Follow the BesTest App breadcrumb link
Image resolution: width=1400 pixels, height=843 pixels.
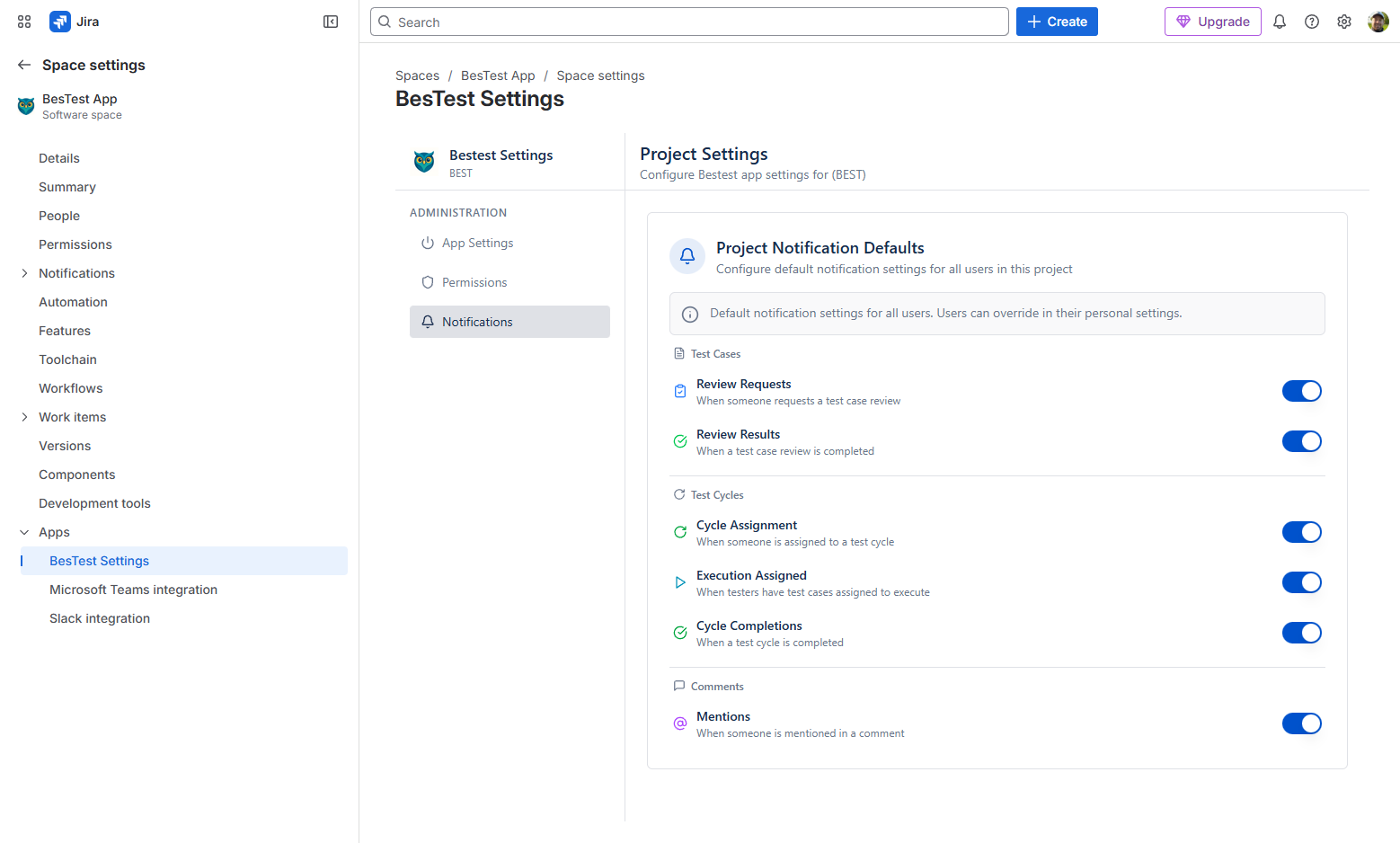(x=498, y=75)
